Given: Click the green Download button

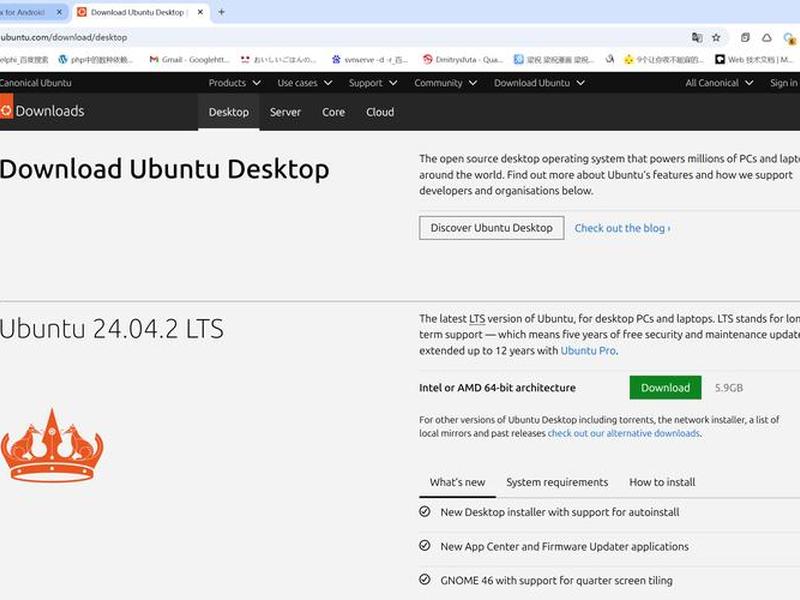Looking at the screenshot, I should 665,388.
